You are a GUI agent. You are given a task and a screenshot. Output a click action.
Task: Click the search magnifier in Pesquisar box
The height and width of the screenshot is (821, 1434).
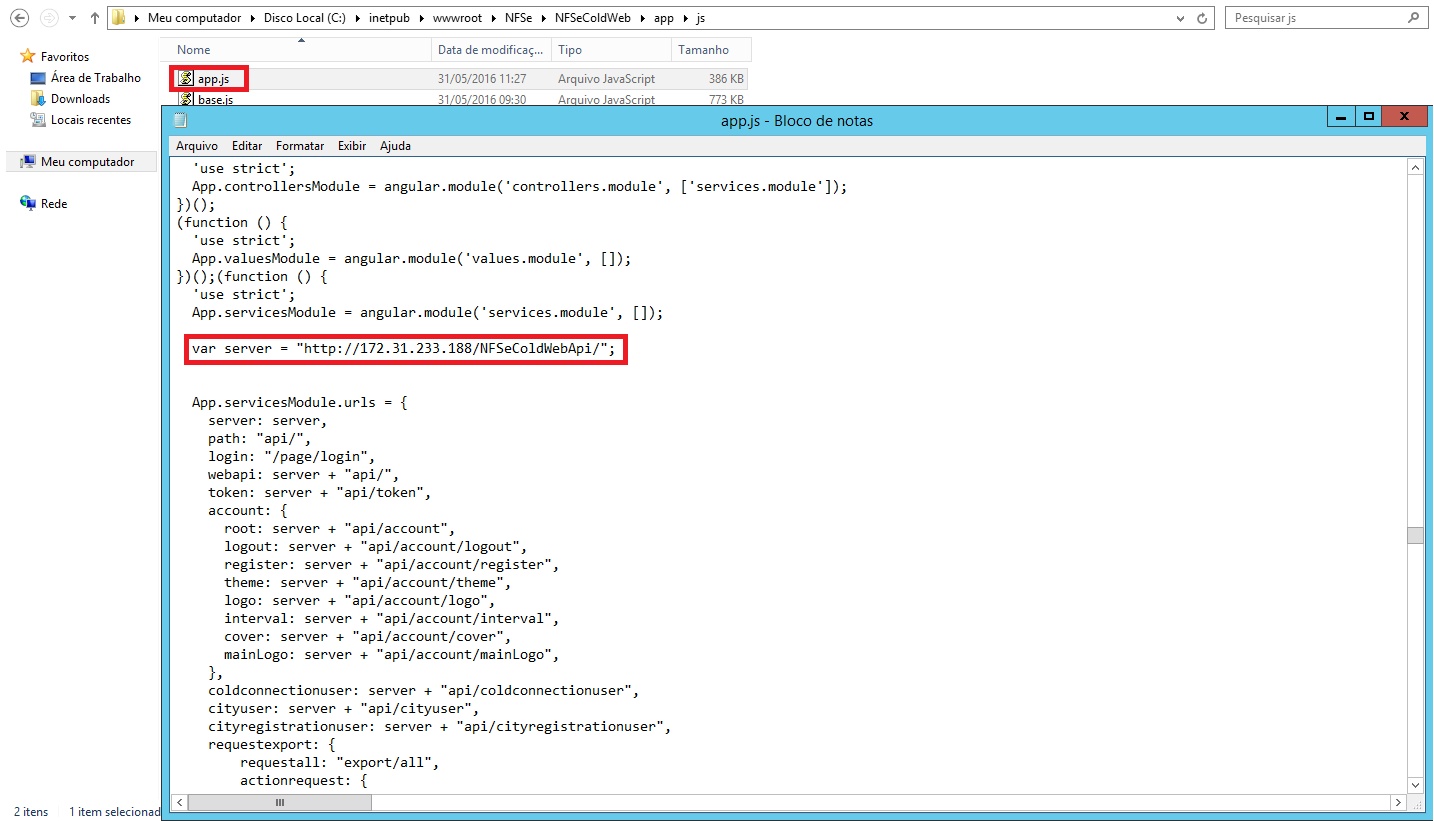1414,18
